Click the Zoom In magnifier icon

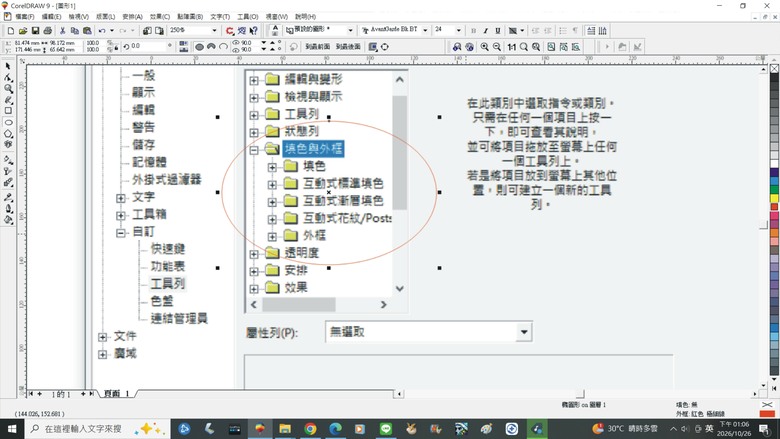(485, 47)
